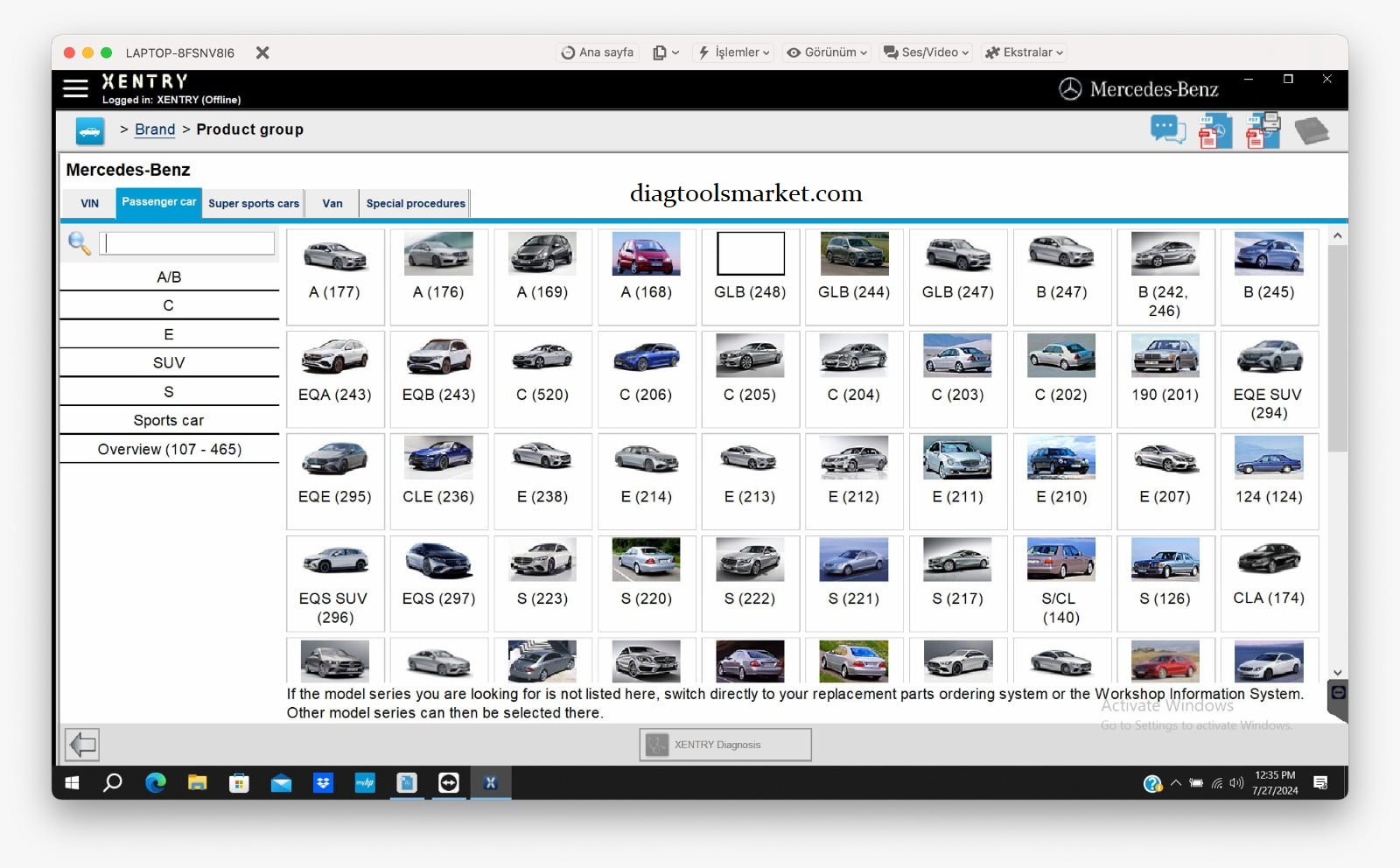Click the gray book icon
Viewport: 1400px width, 868px height.
(x=1311, y=131)
